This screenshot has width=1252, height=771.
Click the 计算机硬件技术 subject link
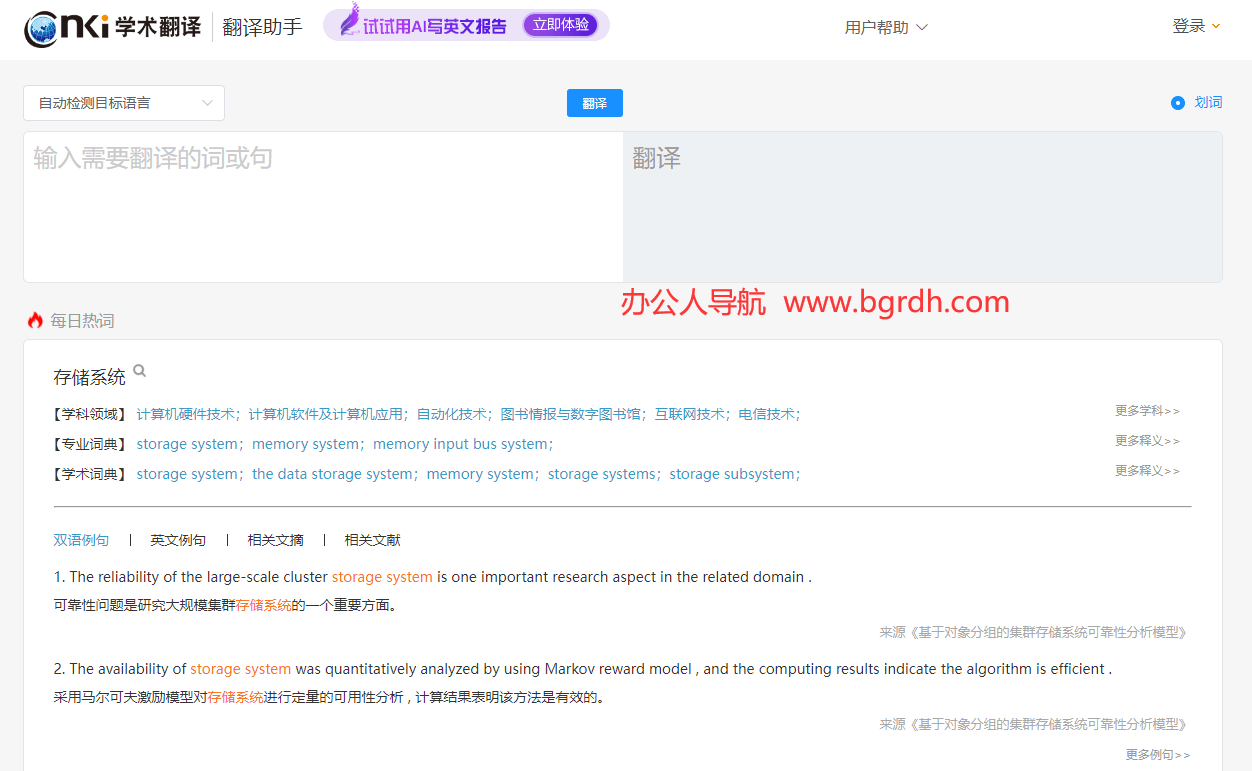click(186, 414)
